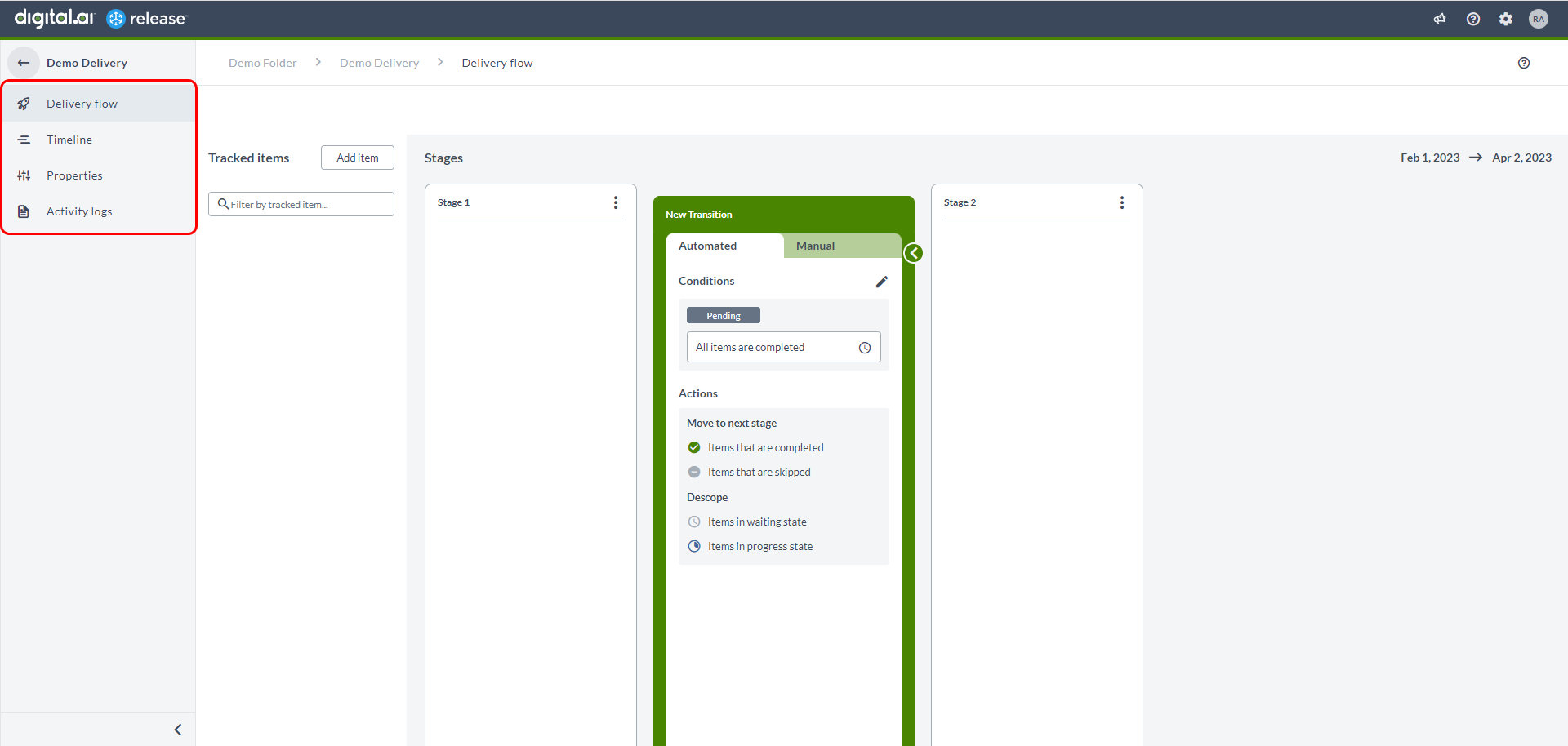Click the Move to next stage label
Viewport: 1568px width, 746px height.
[x=732, y=423]
